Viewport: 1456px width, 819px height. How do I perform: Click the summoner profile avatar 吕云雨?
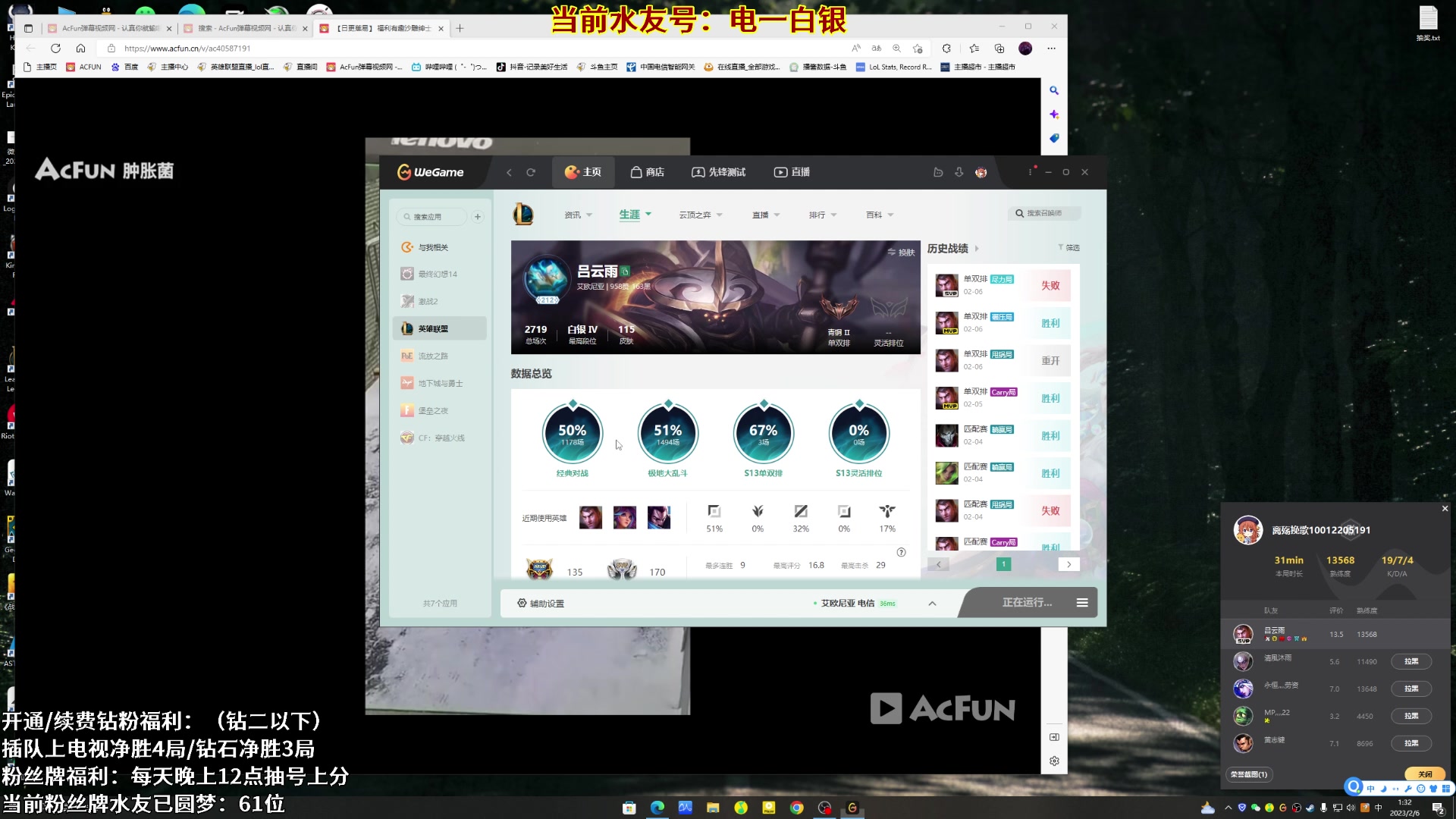point(547,279)
